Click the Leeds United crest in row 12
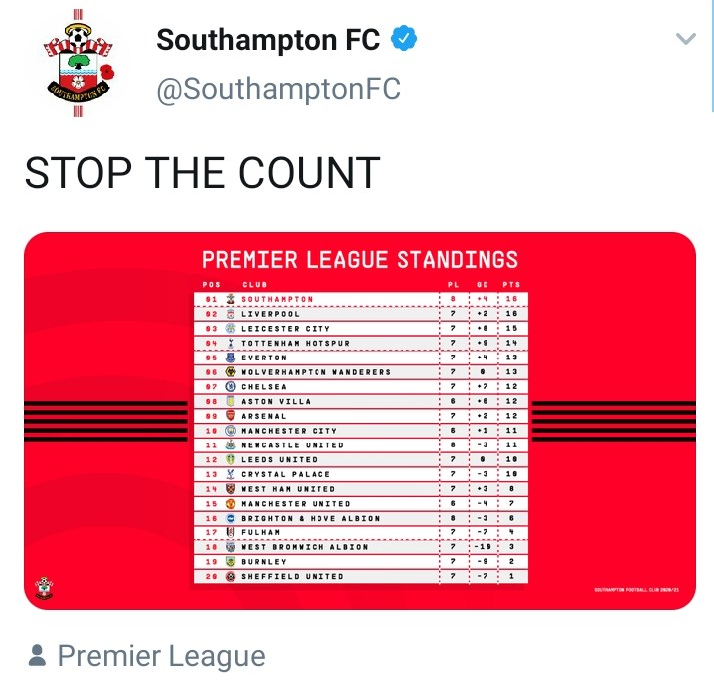This screenshot has height=683, width=714. click(x=230, y=460)
